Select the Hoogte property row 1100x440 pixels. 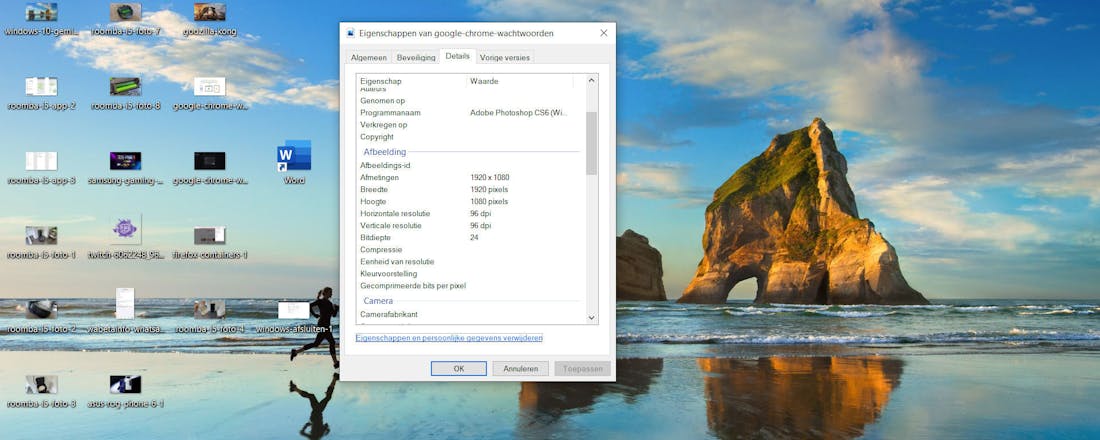click(471, 201)
